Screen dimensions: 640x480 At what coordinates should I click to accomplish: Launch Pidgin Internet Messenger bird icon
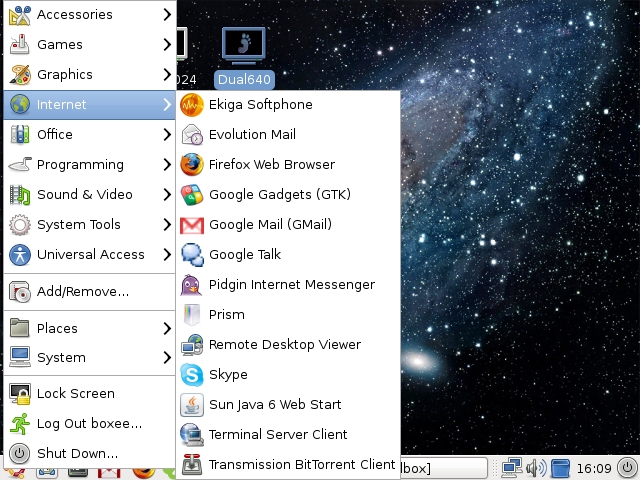[191, 284]
